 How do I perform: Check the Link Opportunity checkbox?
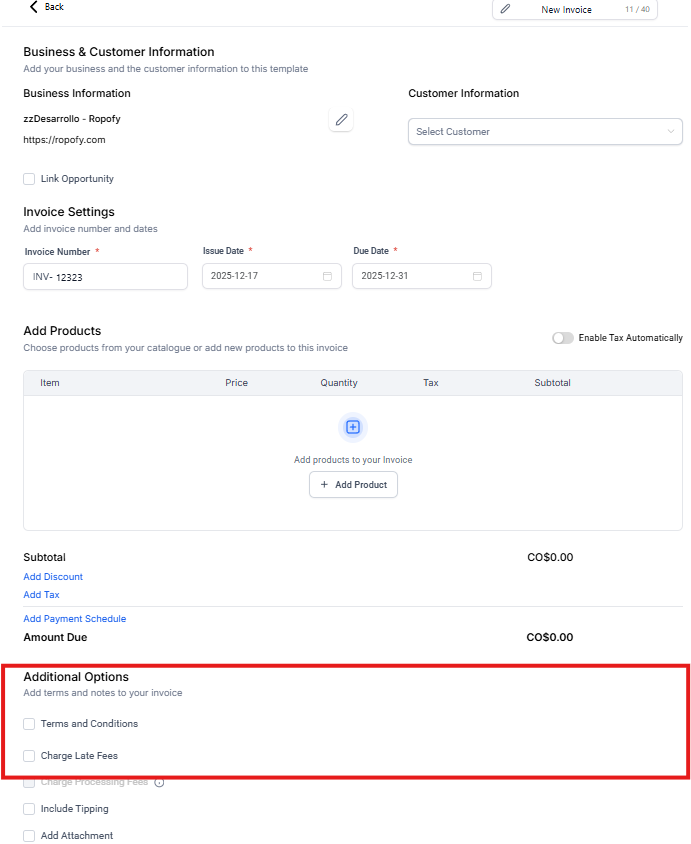click(x=29, y=179)
